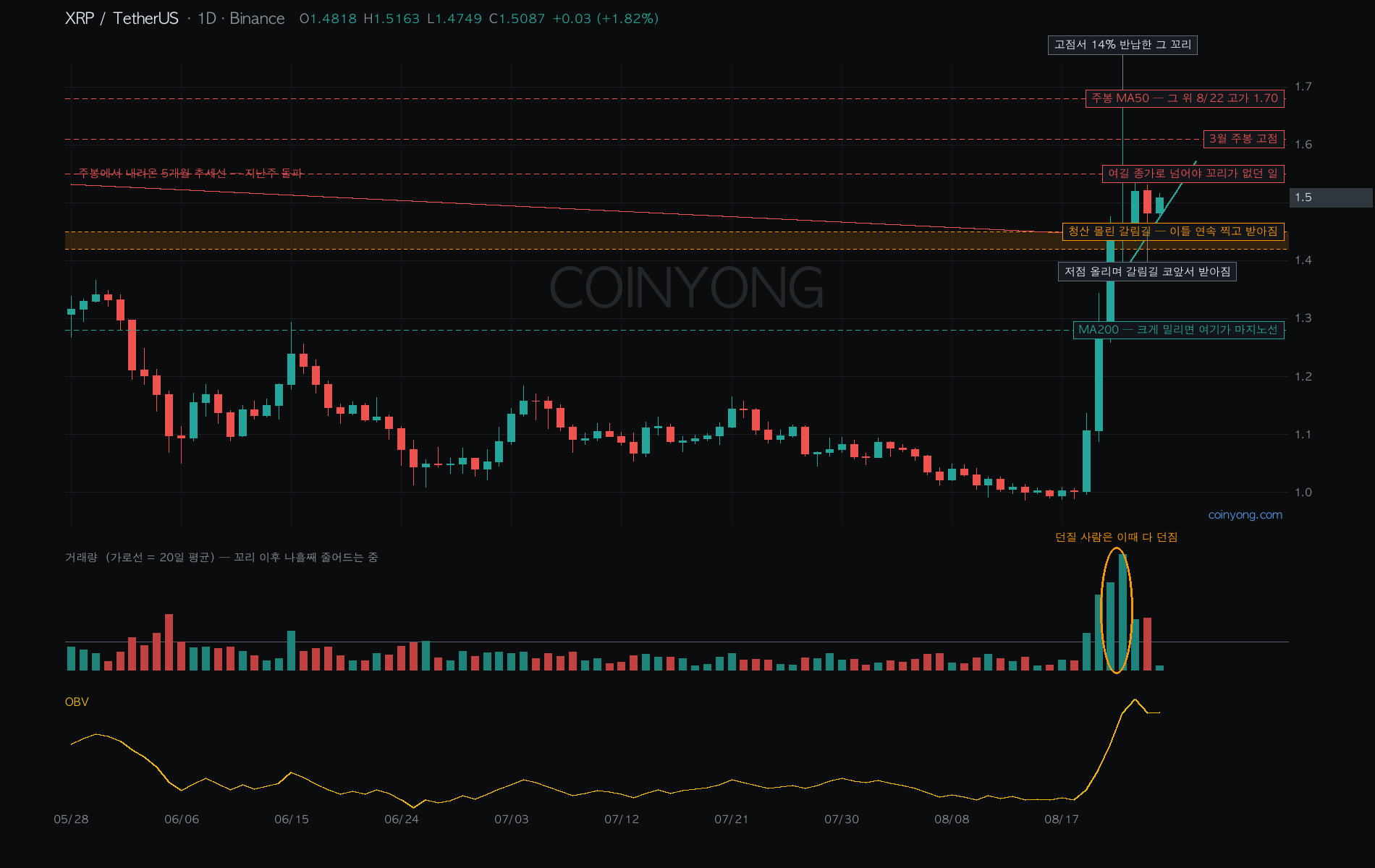Click the 1.0 price axis label

click(x=1303, y=493)
